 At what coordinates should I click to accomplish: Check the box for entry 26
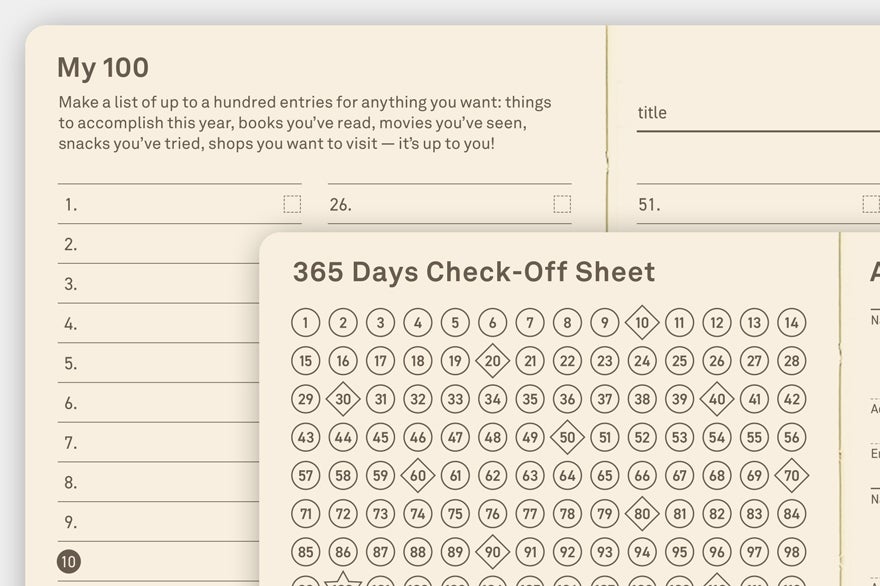[562, 204]
